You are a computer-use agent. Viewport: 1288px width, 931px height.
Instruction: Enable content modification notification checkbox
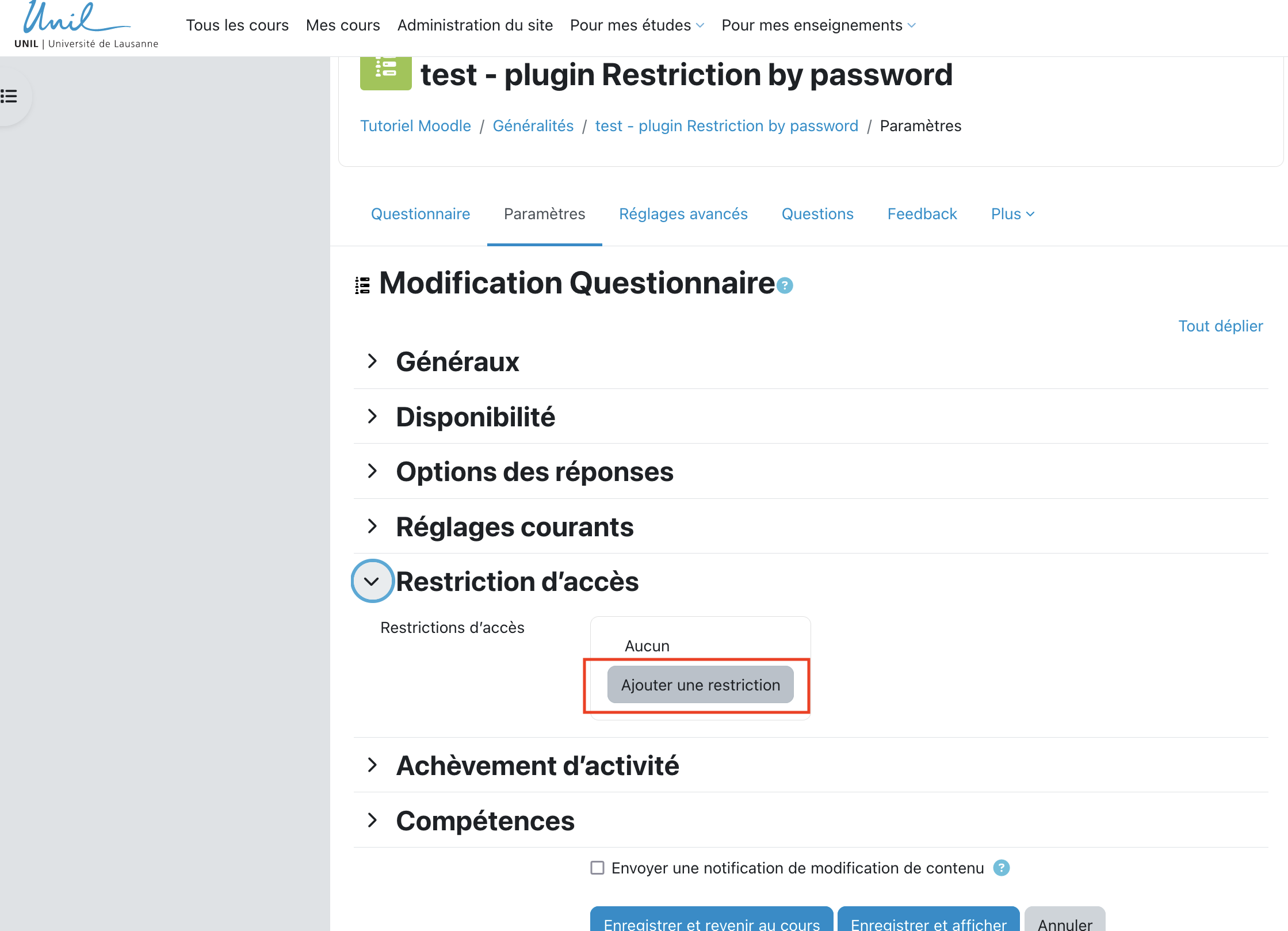[x=598, y=868]
